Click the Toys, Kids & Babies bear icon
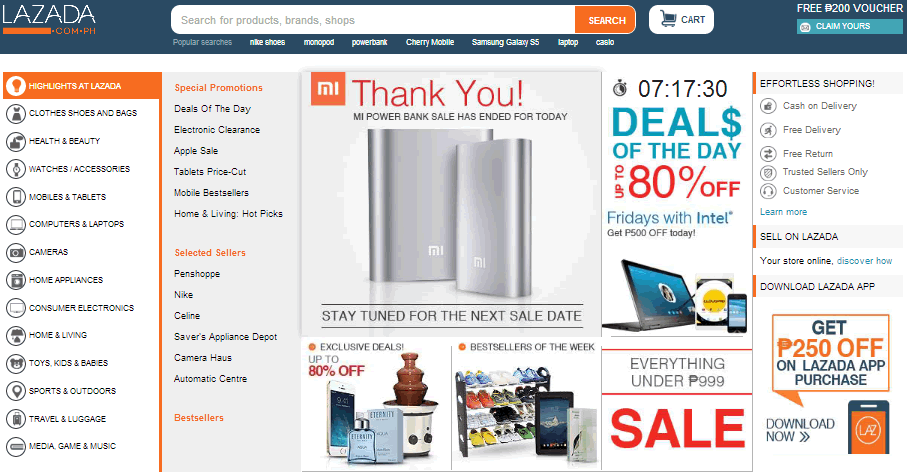The width and height of the screenshot is (907, 476). [x=16, y=363]
